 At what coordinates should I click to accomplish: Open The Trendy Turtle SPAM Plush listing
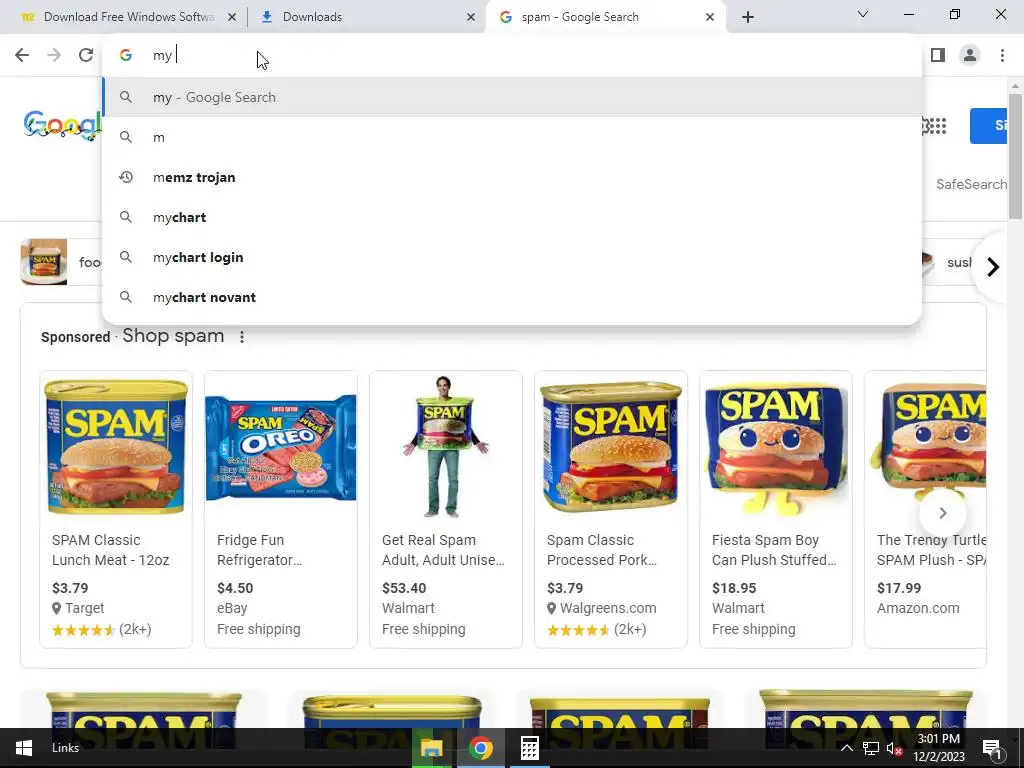[925, 509]
